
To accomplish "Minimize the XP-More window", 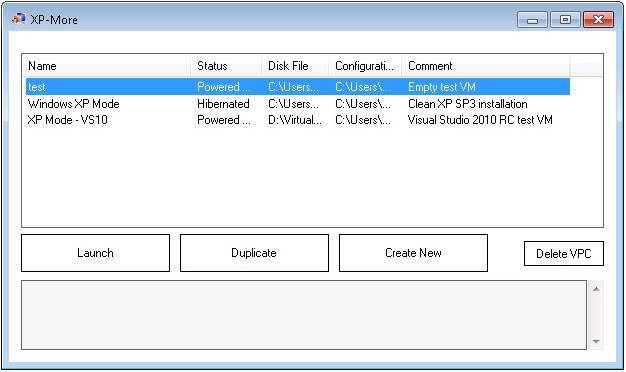I will coord(532,20).
